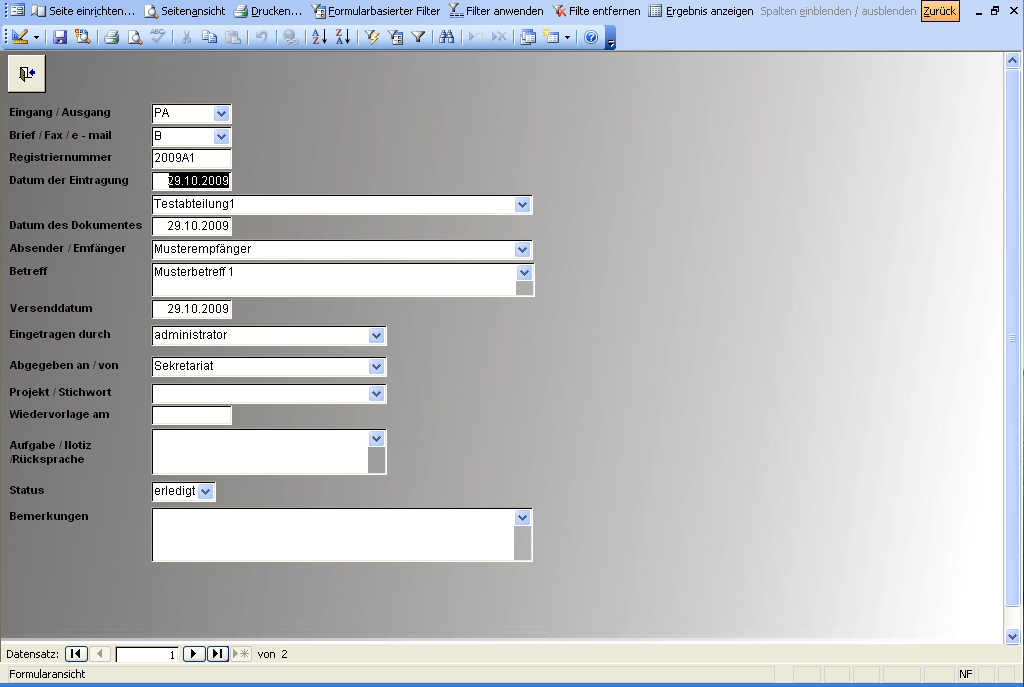This screenshot has height=687, width=1024.
Task: Go to previous record button
Action: pyautogui.click(x=100, y=654)
